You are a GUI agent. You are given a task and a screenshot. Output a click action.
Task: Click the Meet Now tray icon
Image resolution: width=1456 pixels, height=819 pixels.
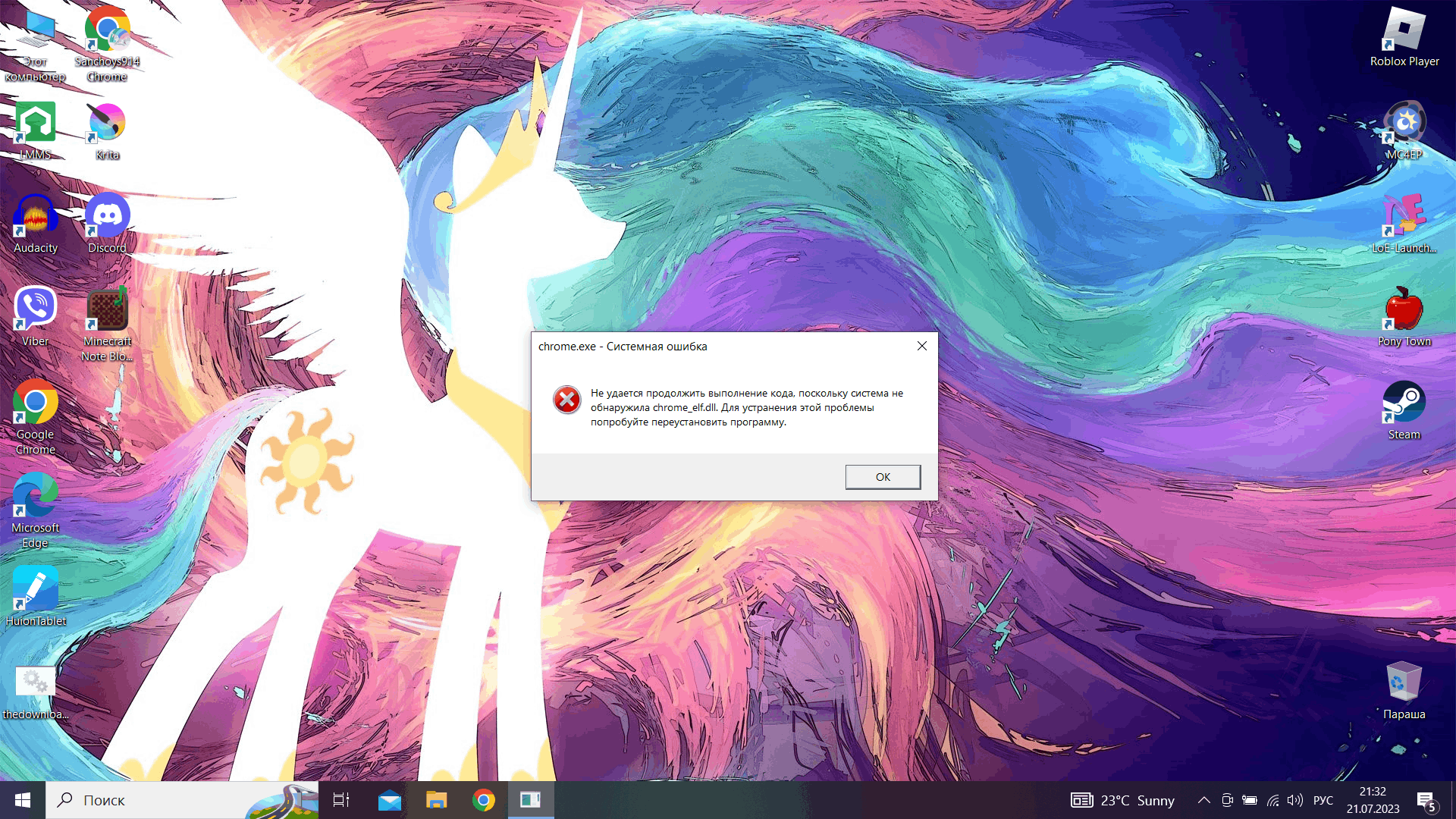1227,800
